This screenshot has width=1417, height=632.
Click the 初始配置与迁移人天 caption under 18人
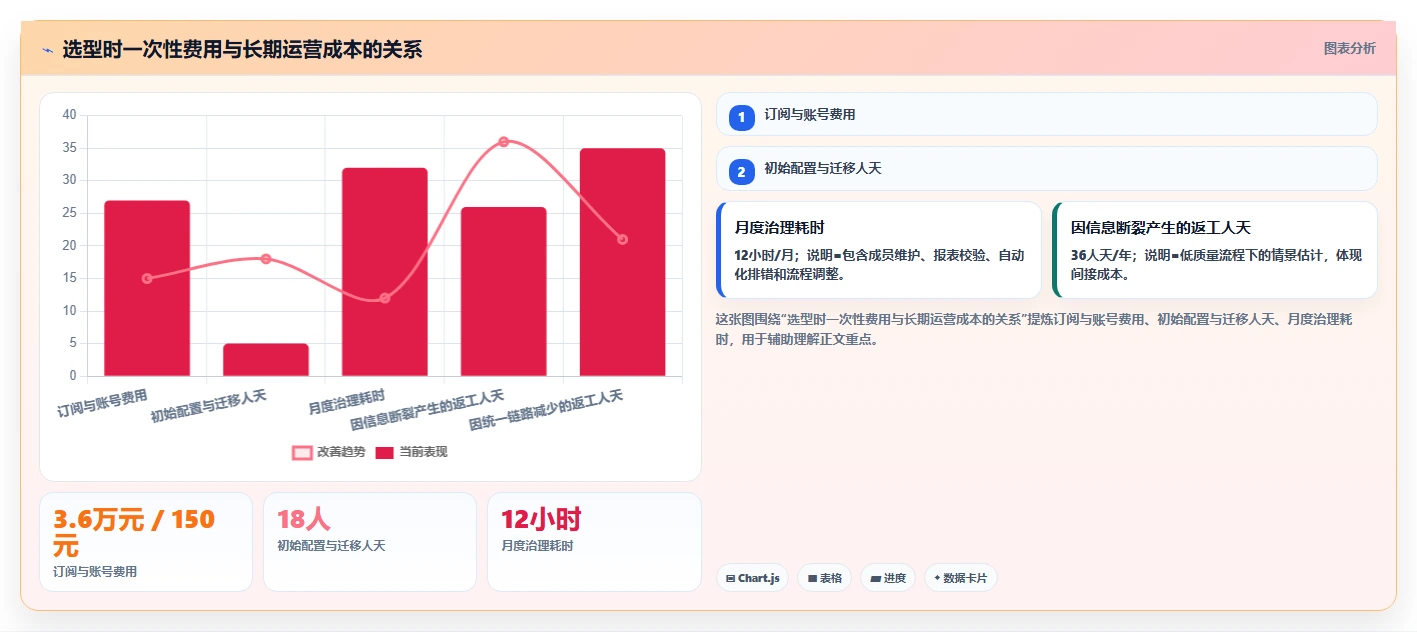pos(331,546)
